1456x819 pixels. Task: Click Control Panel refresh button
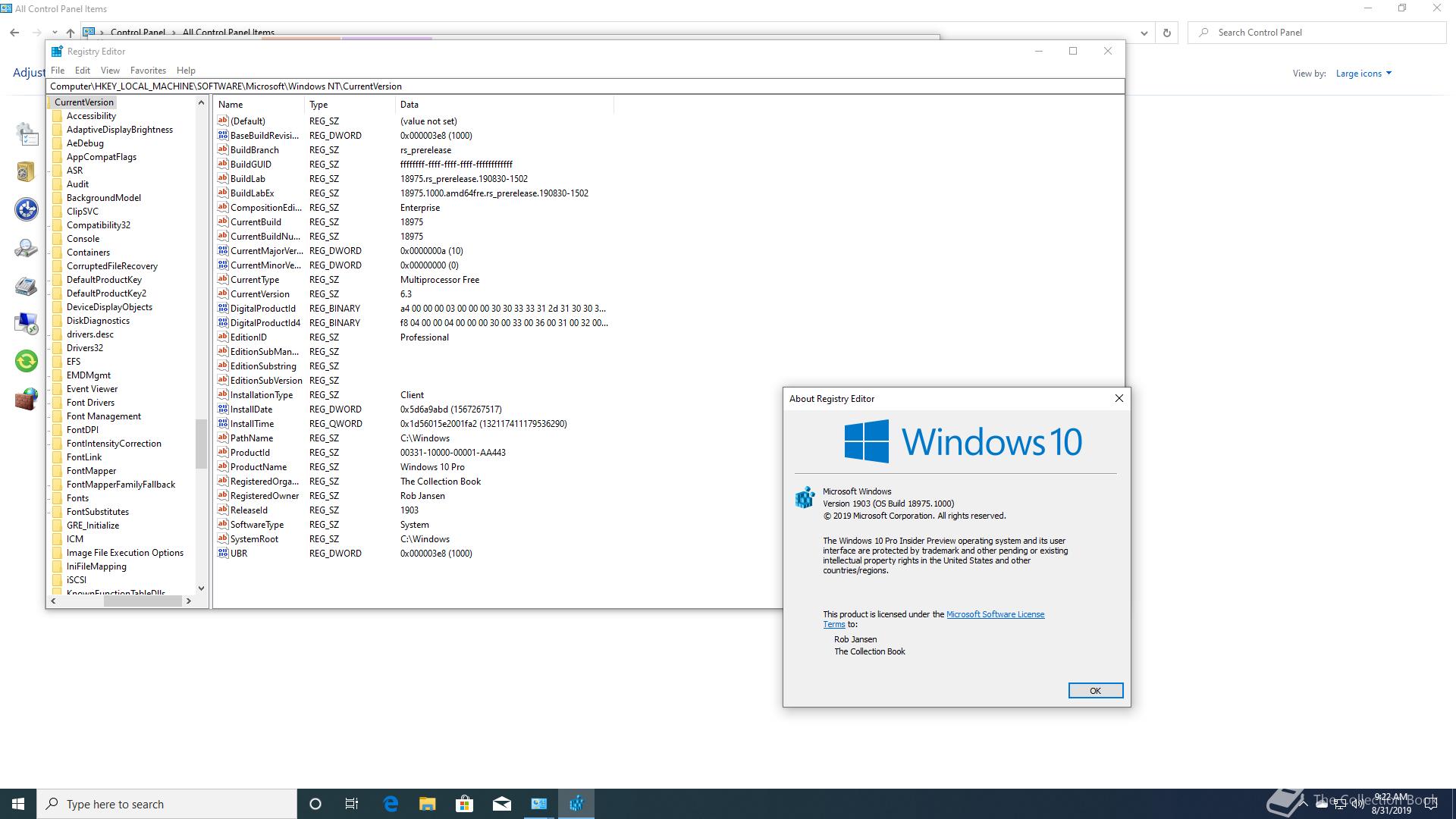[x=1166, y=33]
